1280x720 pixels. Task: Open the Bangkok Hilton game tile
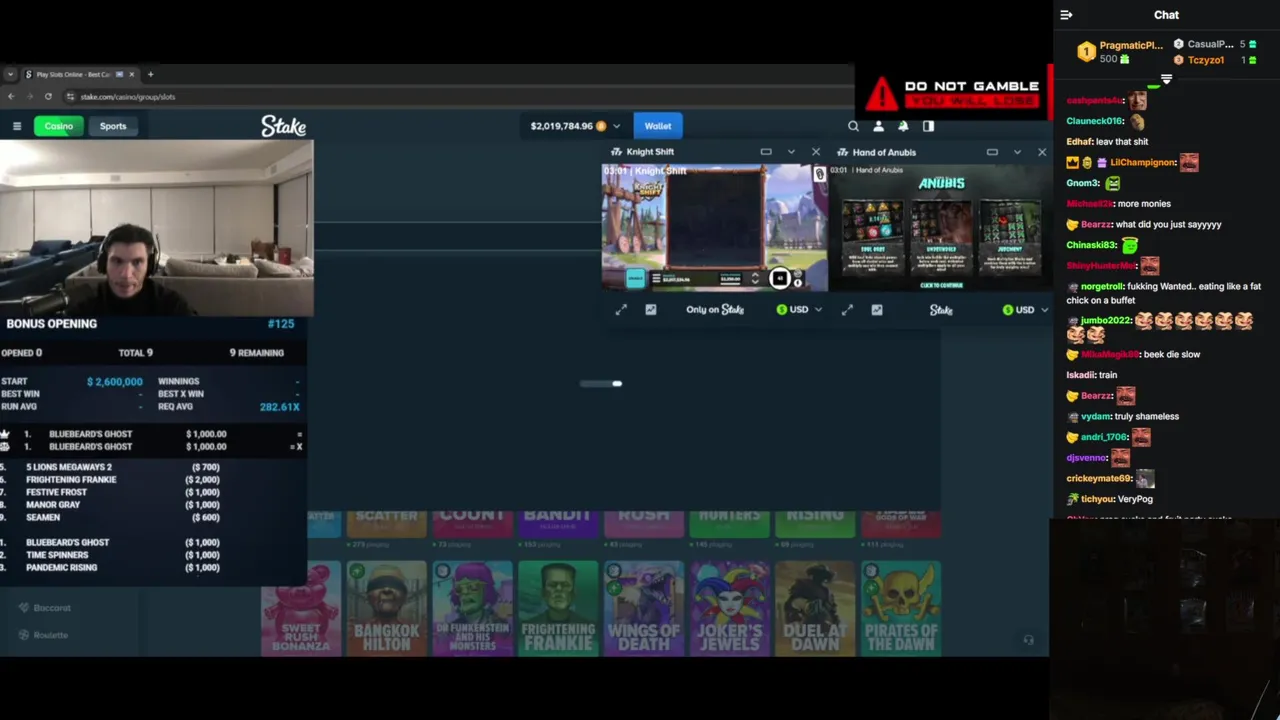point(386,608)
